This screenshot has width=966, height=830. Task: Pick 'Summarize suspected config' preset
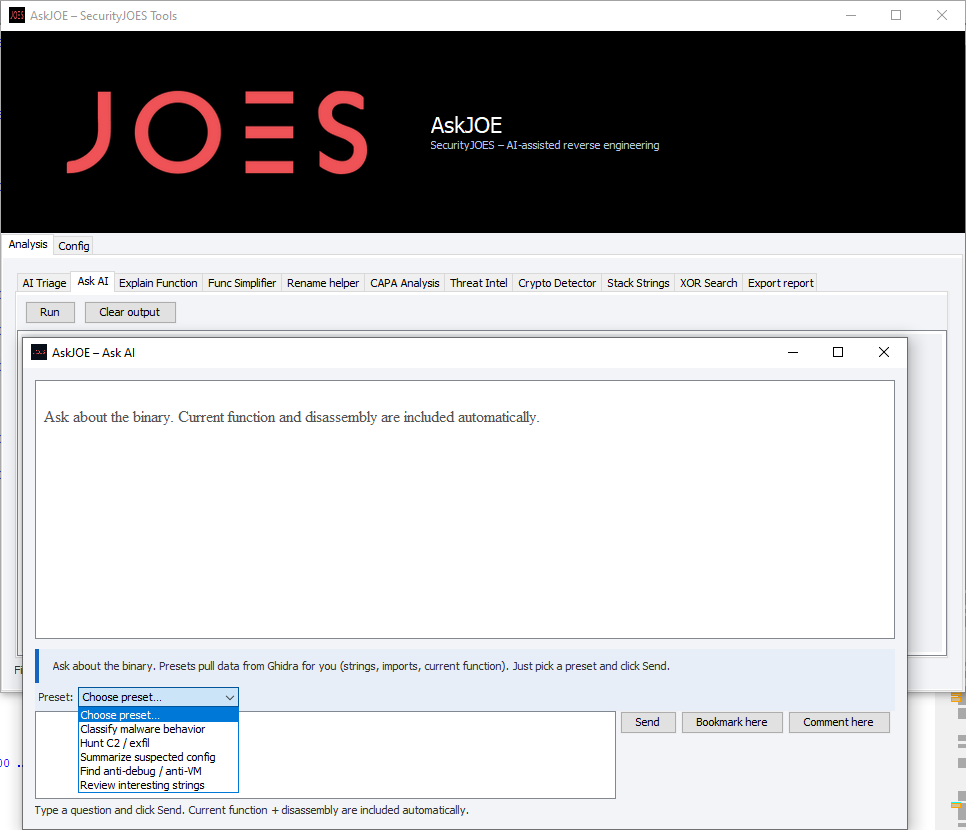(158, 757)
